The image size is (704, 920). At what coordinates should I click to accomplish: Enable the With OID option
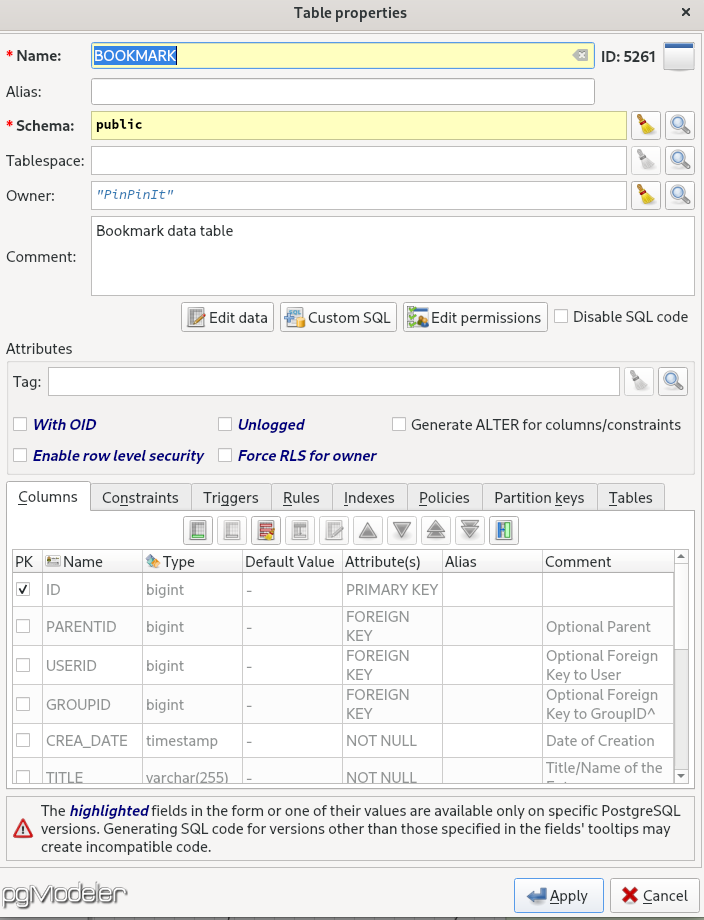(x=19, y=424)
